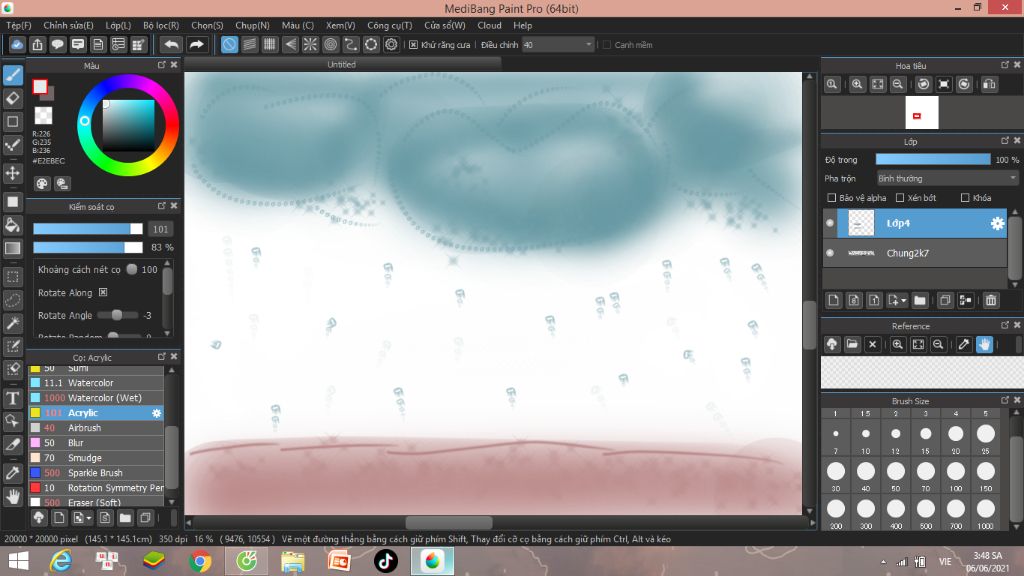Turn off snap using the circle-slash icon
Image resolution: width=1024 pixels, height=576 pixels.
click(x=229, y=44)
